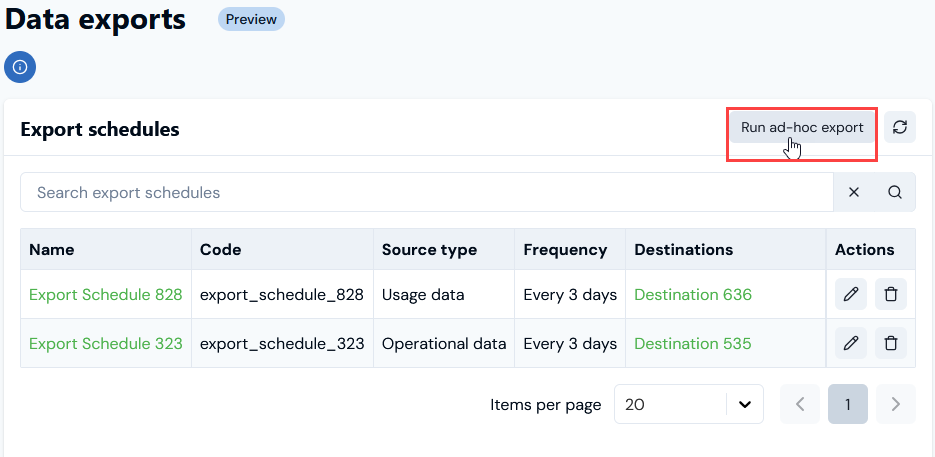Focus the Search export schedules input
This screenshot has width=935, height=457.
pyautogui.click(x=427, y=192)
